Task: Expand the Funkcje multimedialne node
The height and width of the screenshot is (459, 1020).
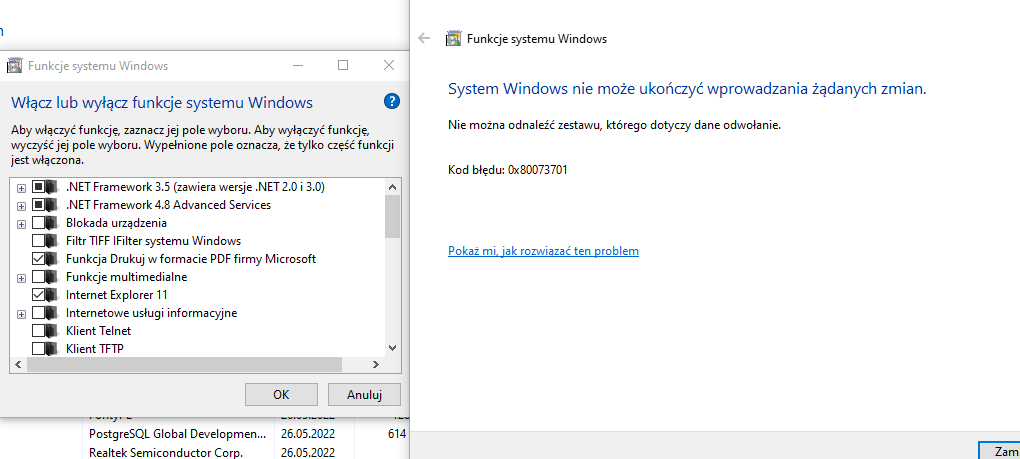Action: 21,278
